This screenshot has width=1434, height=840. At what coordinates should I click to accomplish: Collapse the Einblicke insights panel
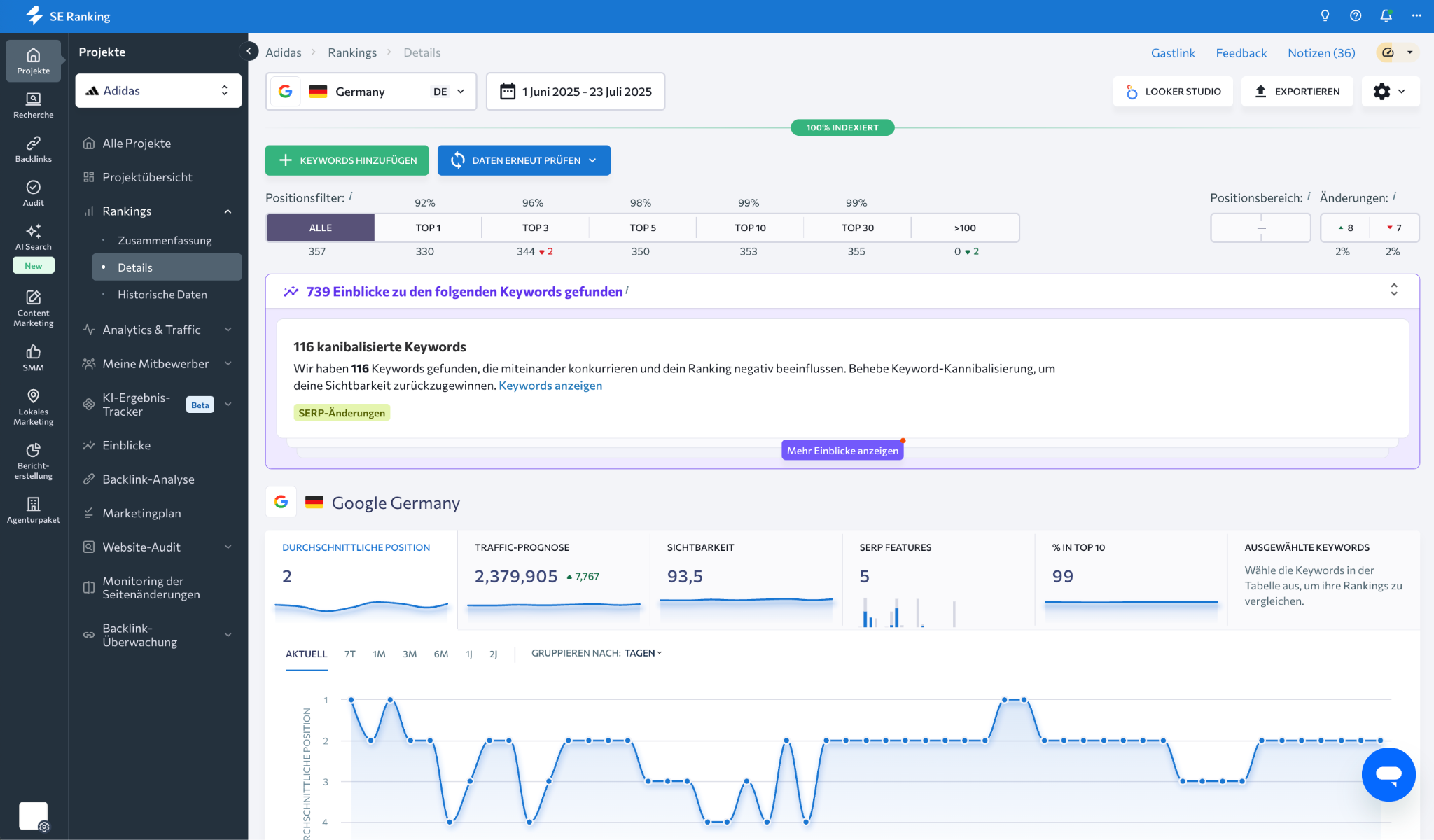[x=1394, y=290]
